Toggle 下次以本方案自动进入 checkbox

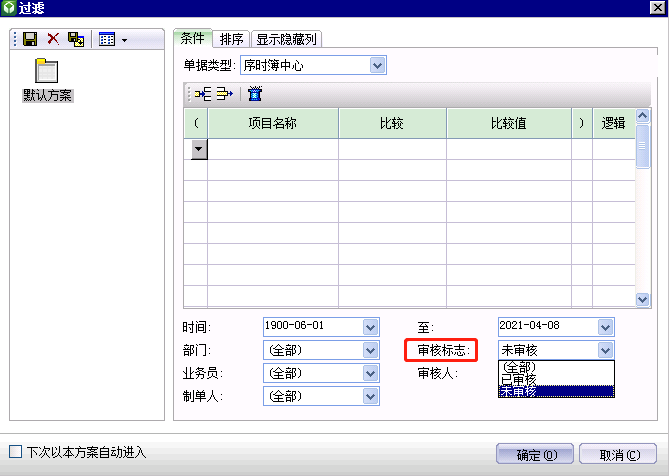tap(15, 452)
